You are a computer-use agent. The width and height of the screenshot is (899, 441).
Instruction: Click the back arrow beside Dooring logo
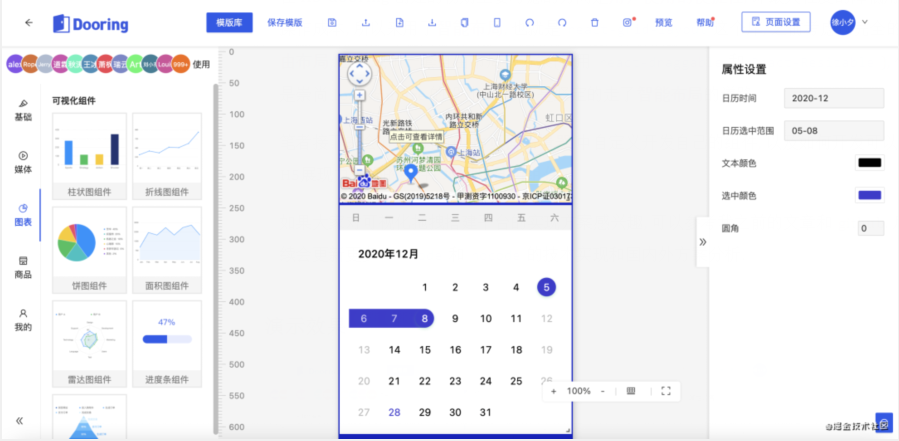28,22
